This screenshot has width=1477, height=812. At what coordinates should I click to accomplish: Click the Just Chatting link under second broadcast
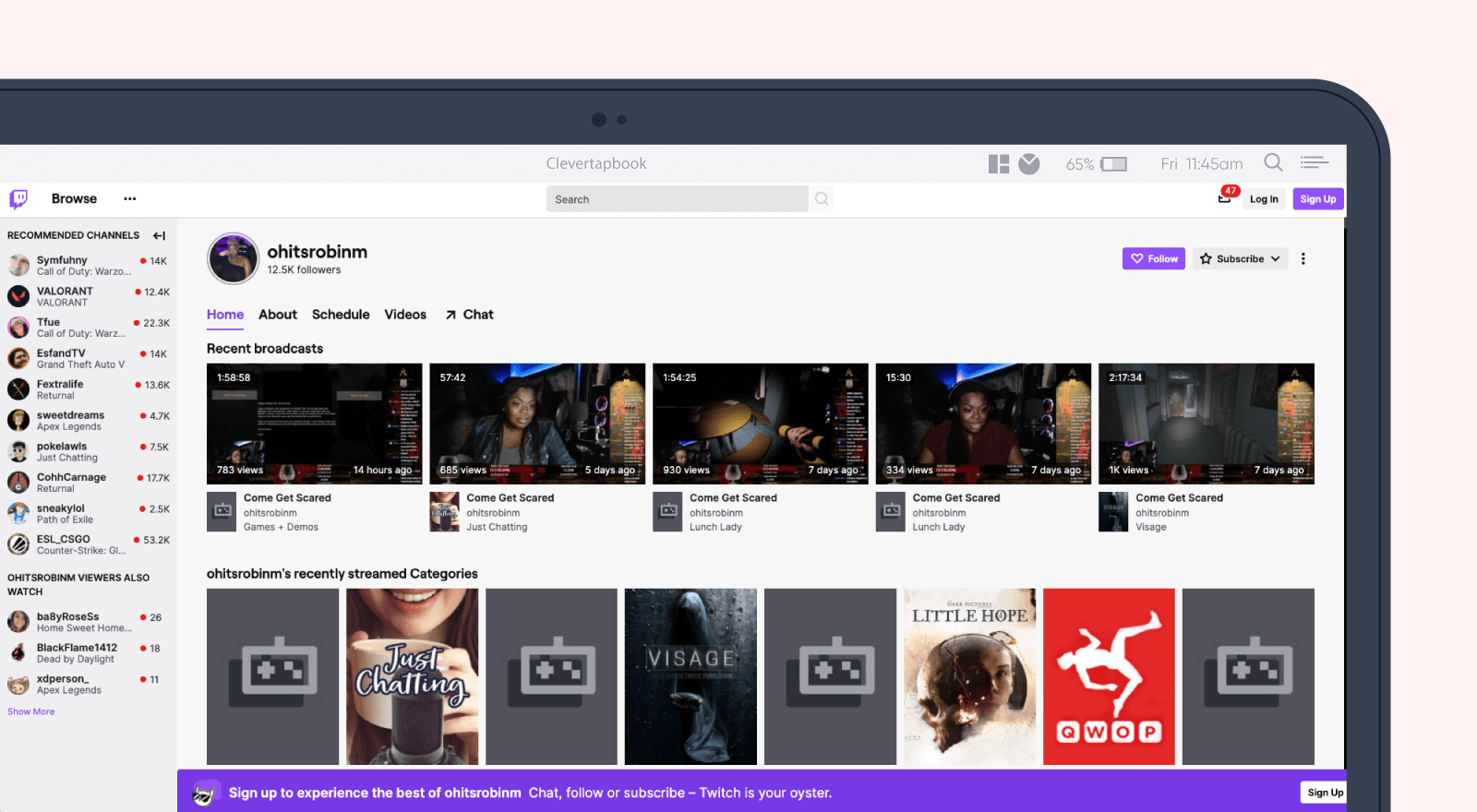[497, 528]
